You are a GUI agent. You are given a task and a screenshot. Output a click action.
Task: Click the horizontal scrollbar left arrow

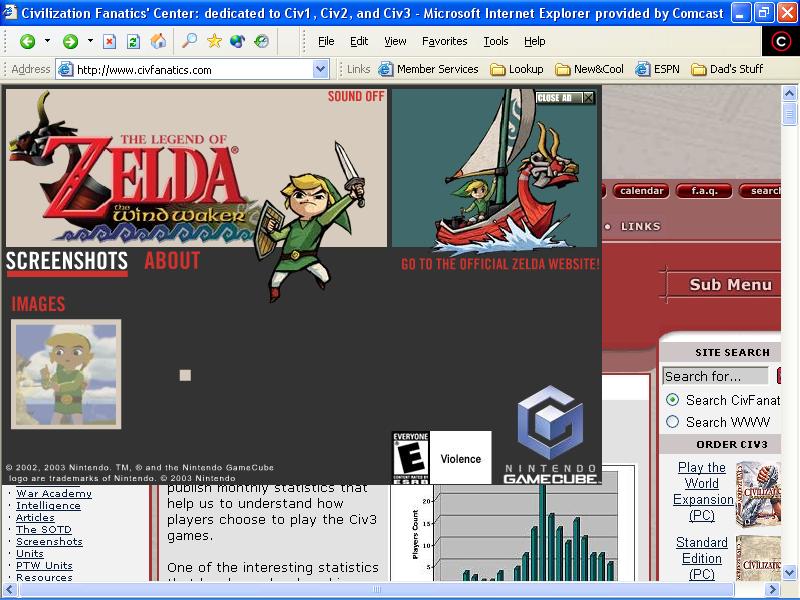click(x=9, y=589)
